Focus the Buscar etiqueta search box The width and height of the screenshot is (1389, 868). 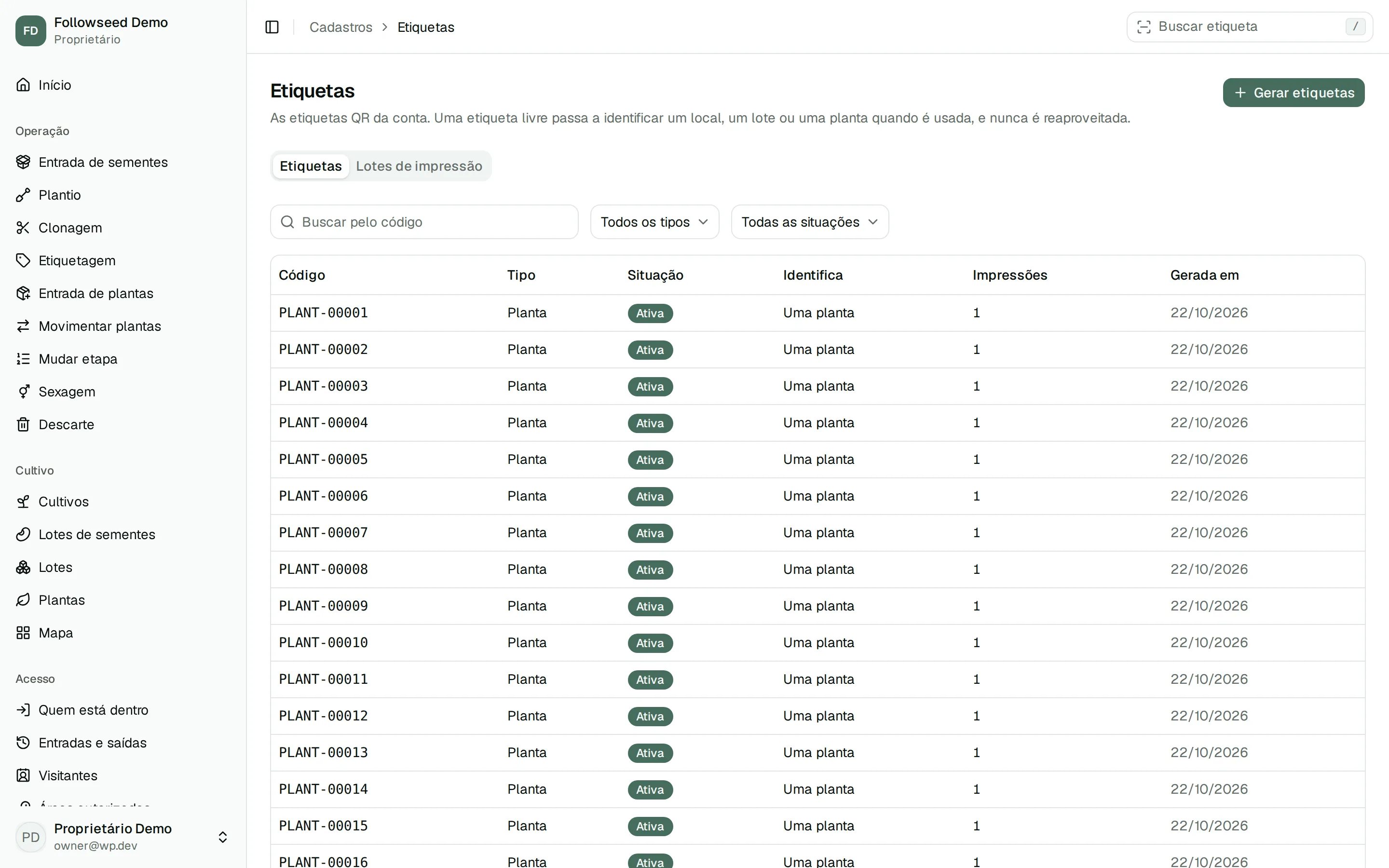(x=1250, y=27)
